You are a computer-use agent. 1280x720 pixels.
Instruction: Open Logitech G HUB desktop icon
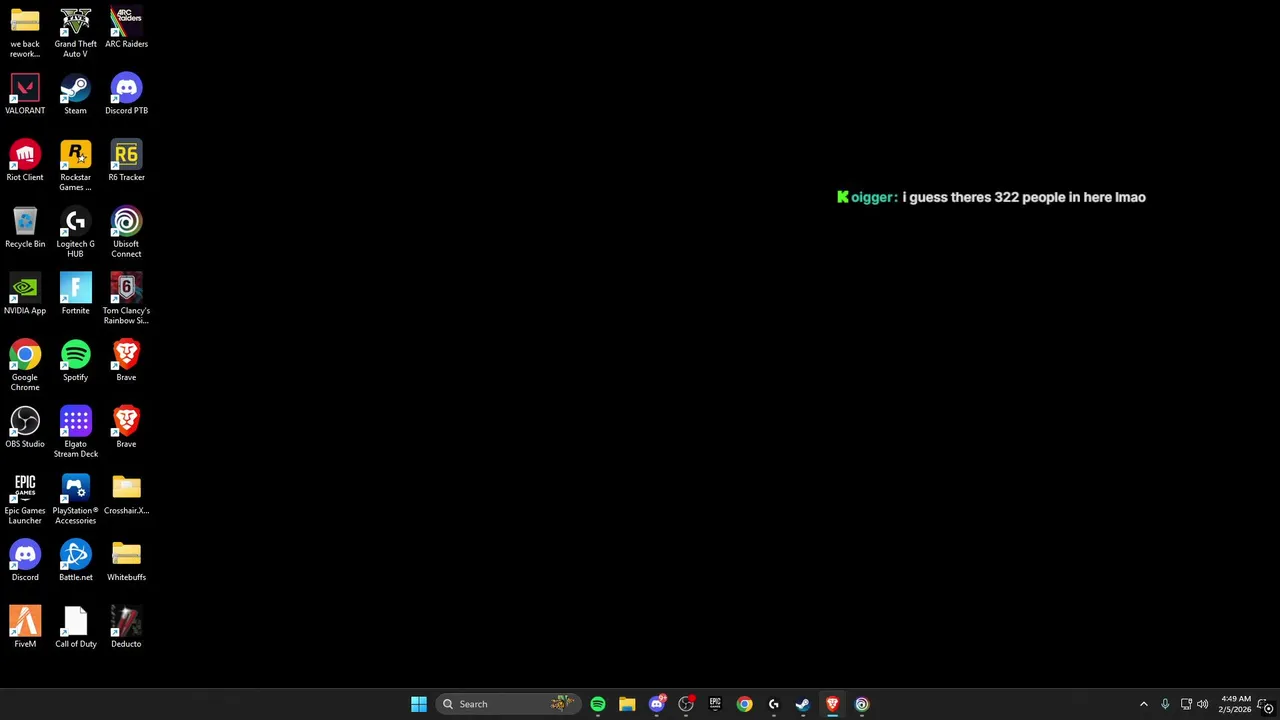point(75,233)
